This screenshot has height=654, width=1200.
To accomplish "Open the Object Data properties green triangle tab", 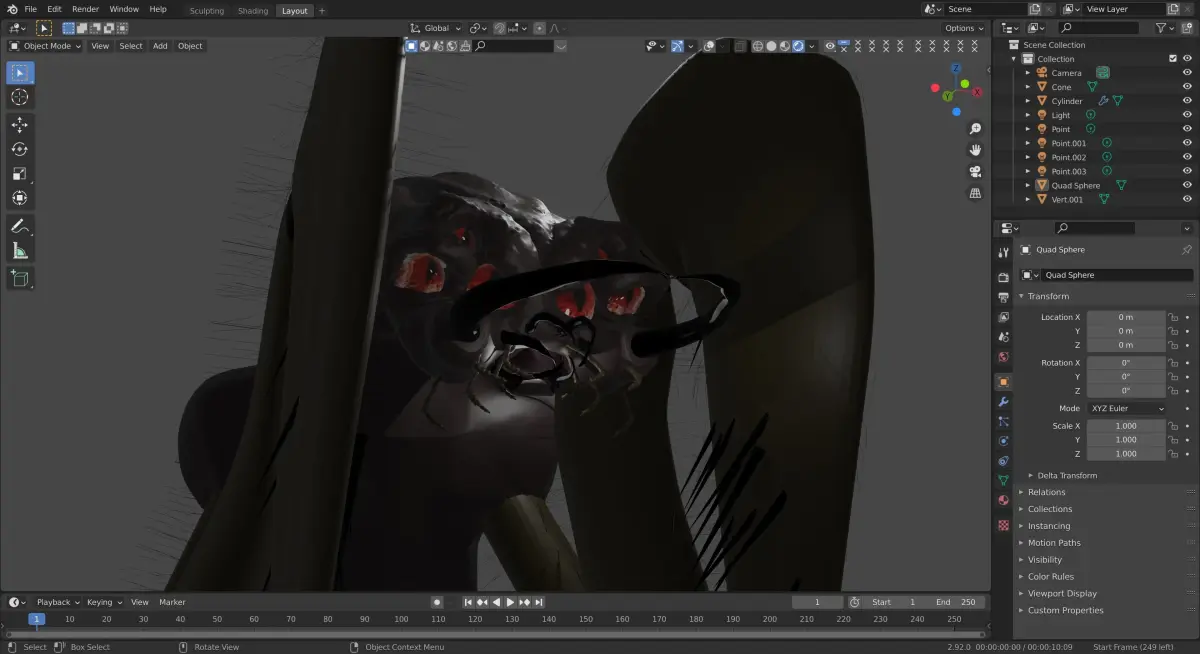I will [x=1003, y=481].
